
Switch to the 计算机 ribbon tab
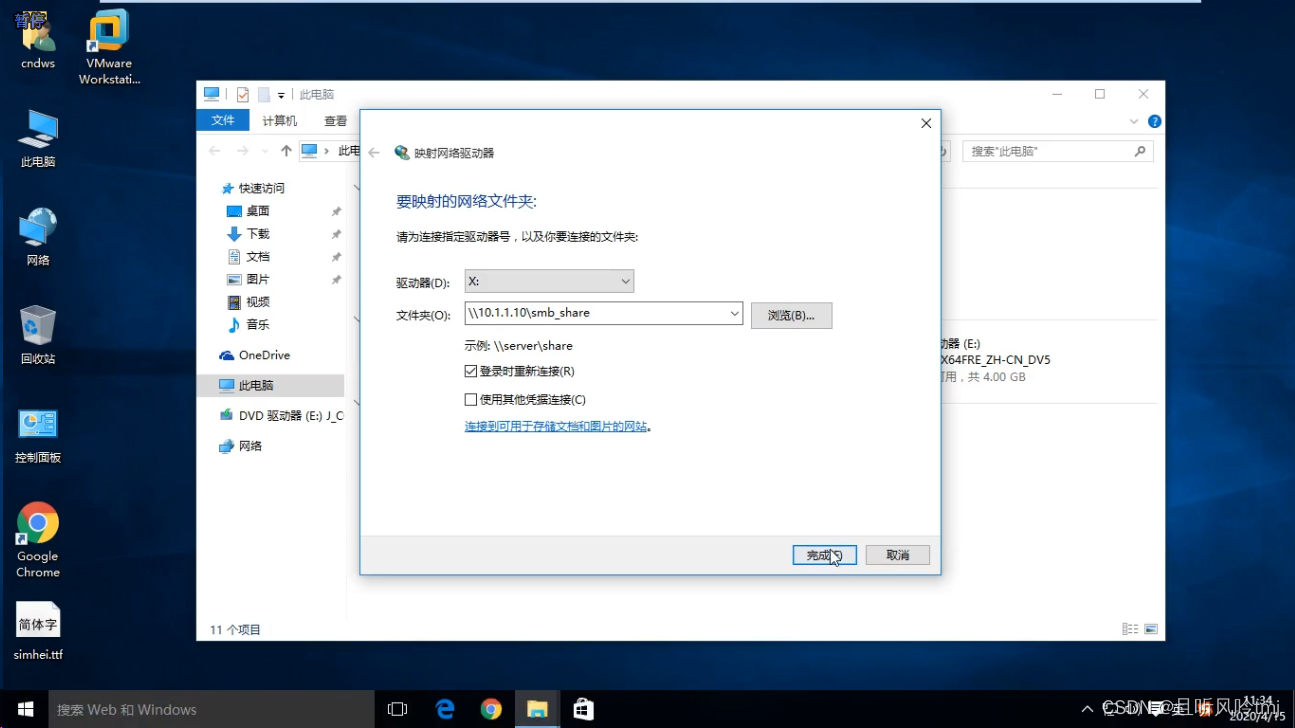[x=278, y=120]
